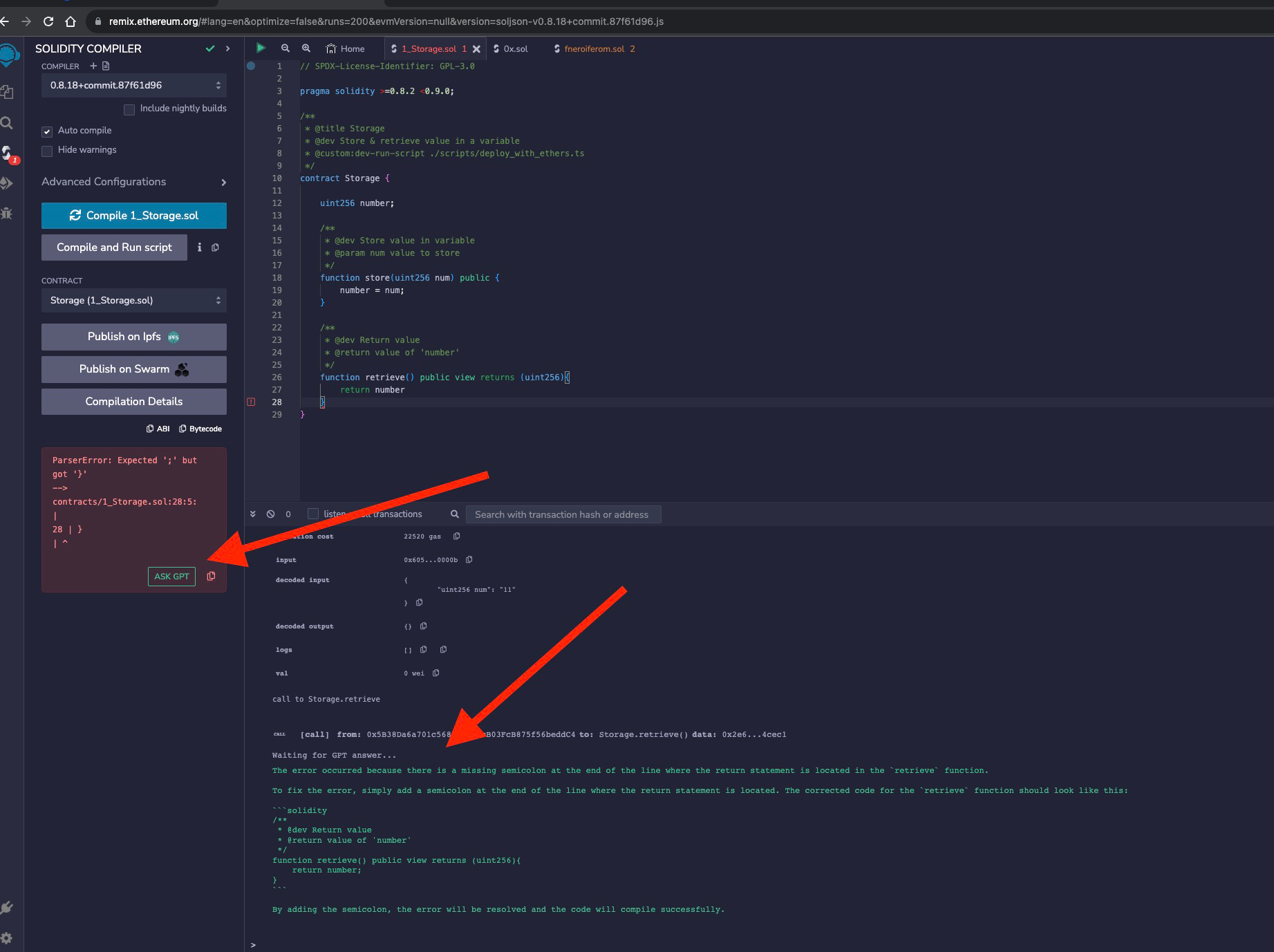Screen dimensions: 1274x952
Task: Toggle the breakpoint dot on line 1
Action: pyautogui.click(x=251, y=66)
